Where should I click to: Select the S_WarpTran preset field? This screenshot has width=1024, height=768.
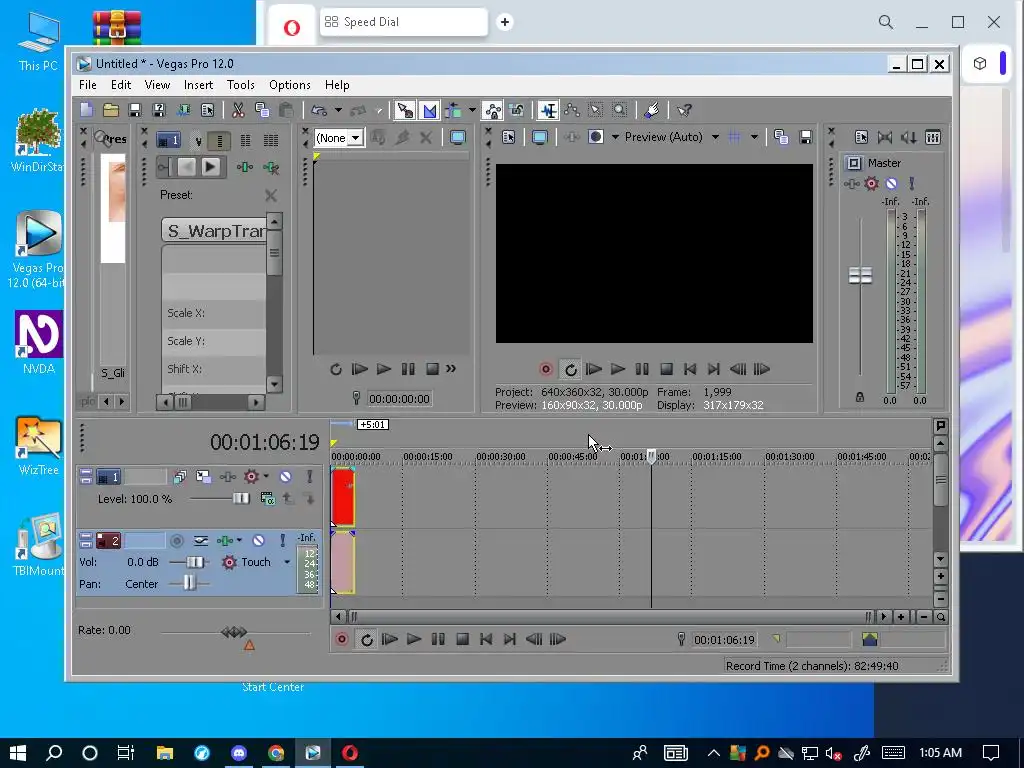click(214, 231)
